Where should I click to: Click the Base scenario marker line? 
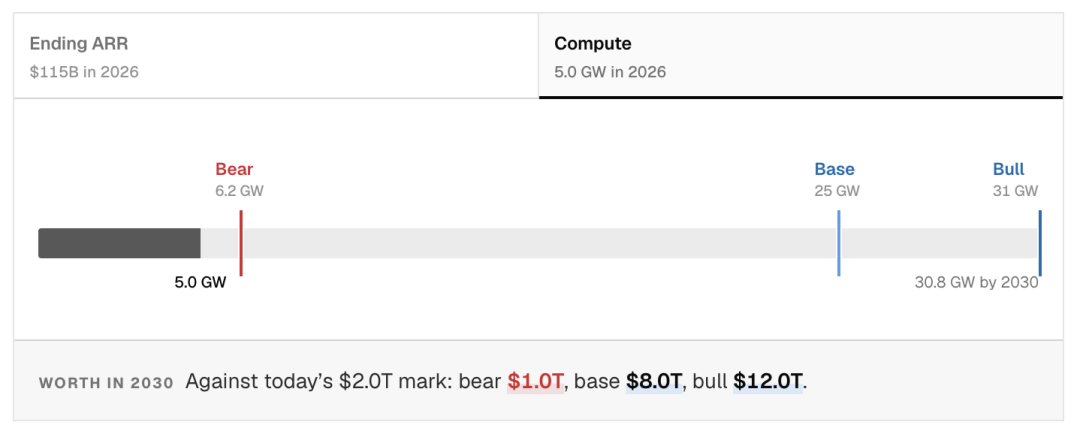tap(838, 243)
